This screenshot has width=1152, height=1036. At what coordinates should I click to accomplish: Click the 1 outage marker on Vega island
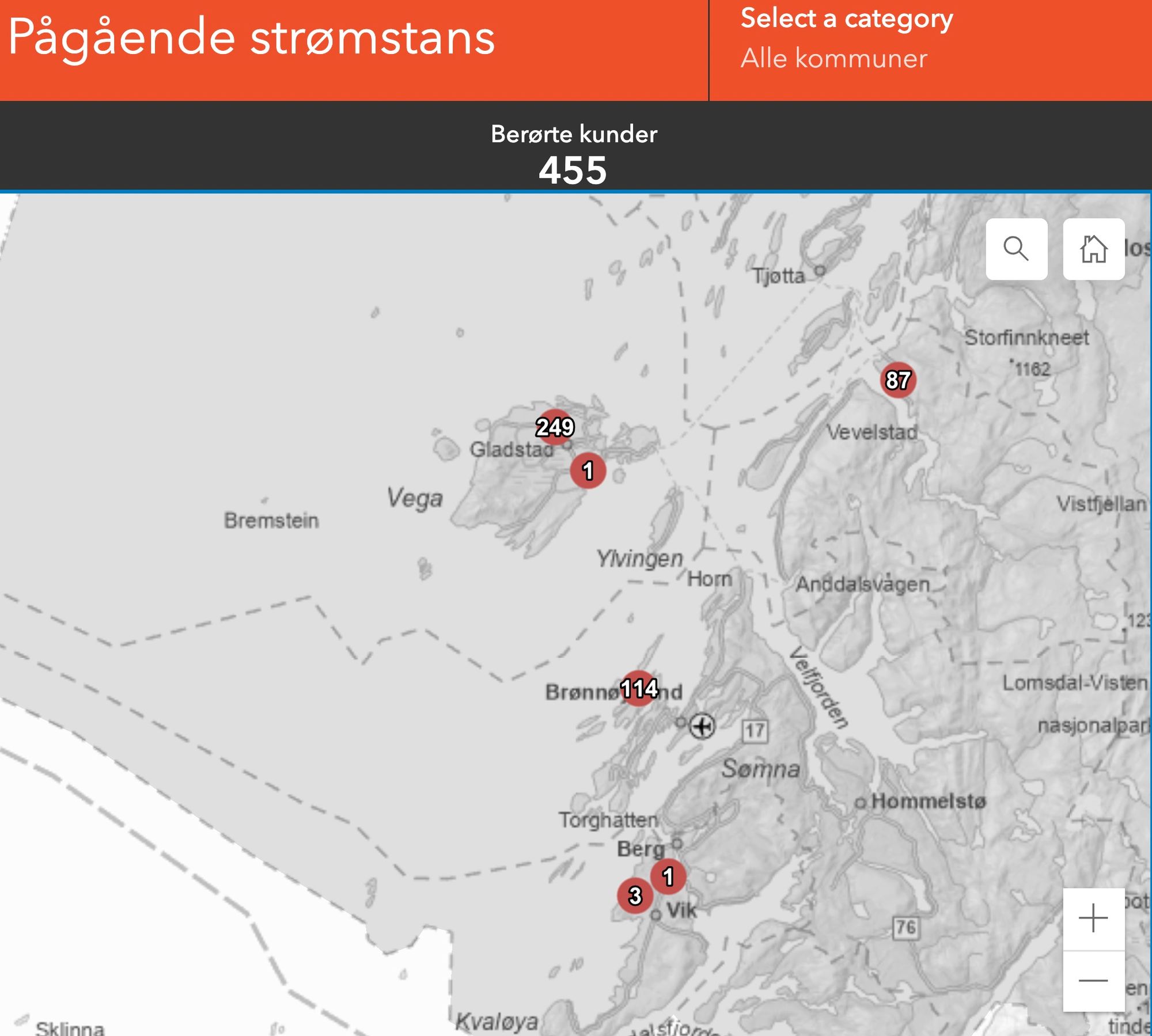point(588,470)
